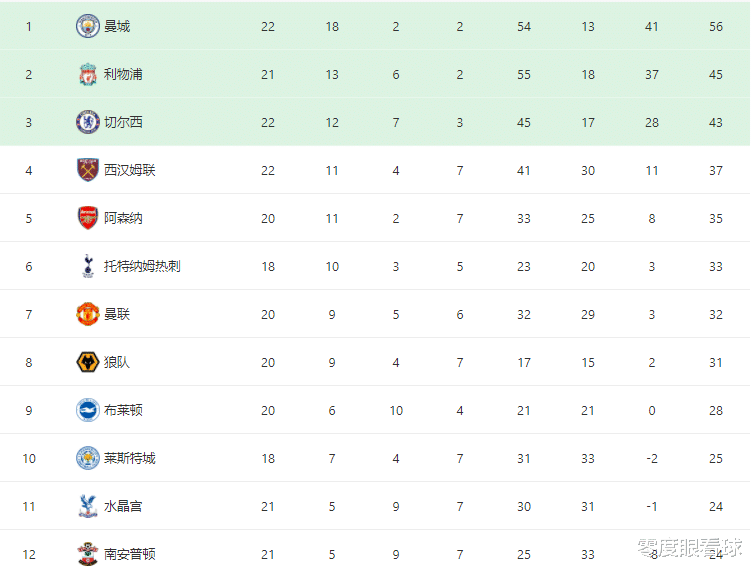752x572 pixels.
Task: Click the Wolves club crest
Action: 88,362
